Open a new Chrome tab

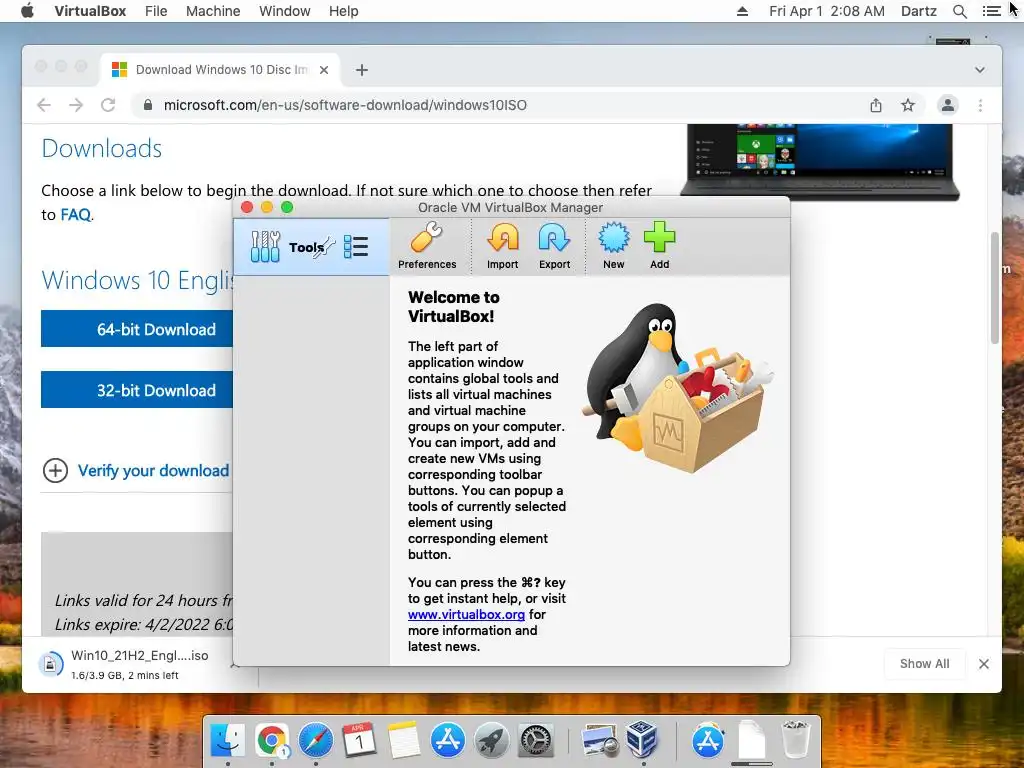(362, 70)
